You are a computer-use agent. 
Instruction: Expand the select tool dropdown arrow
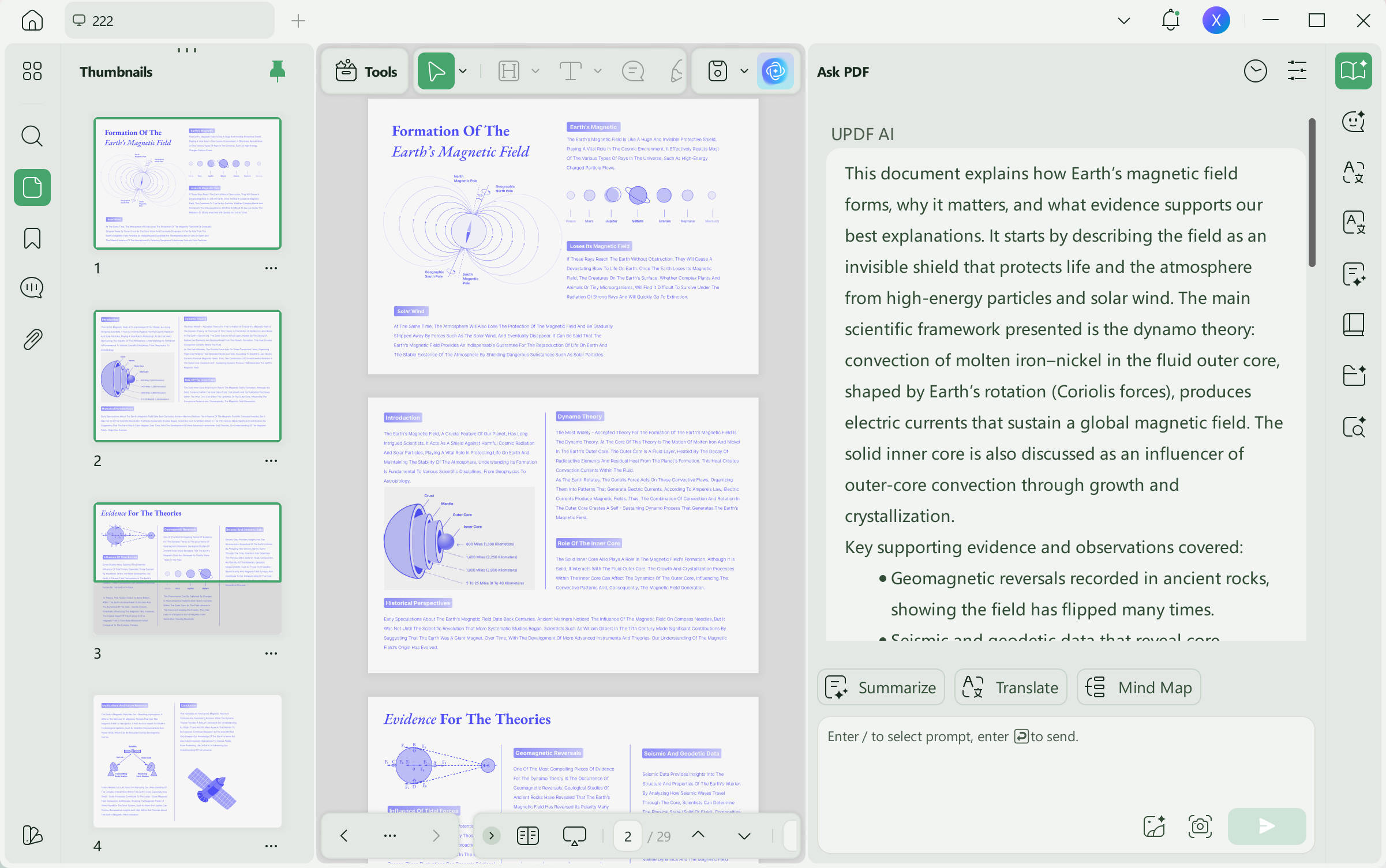463,72
